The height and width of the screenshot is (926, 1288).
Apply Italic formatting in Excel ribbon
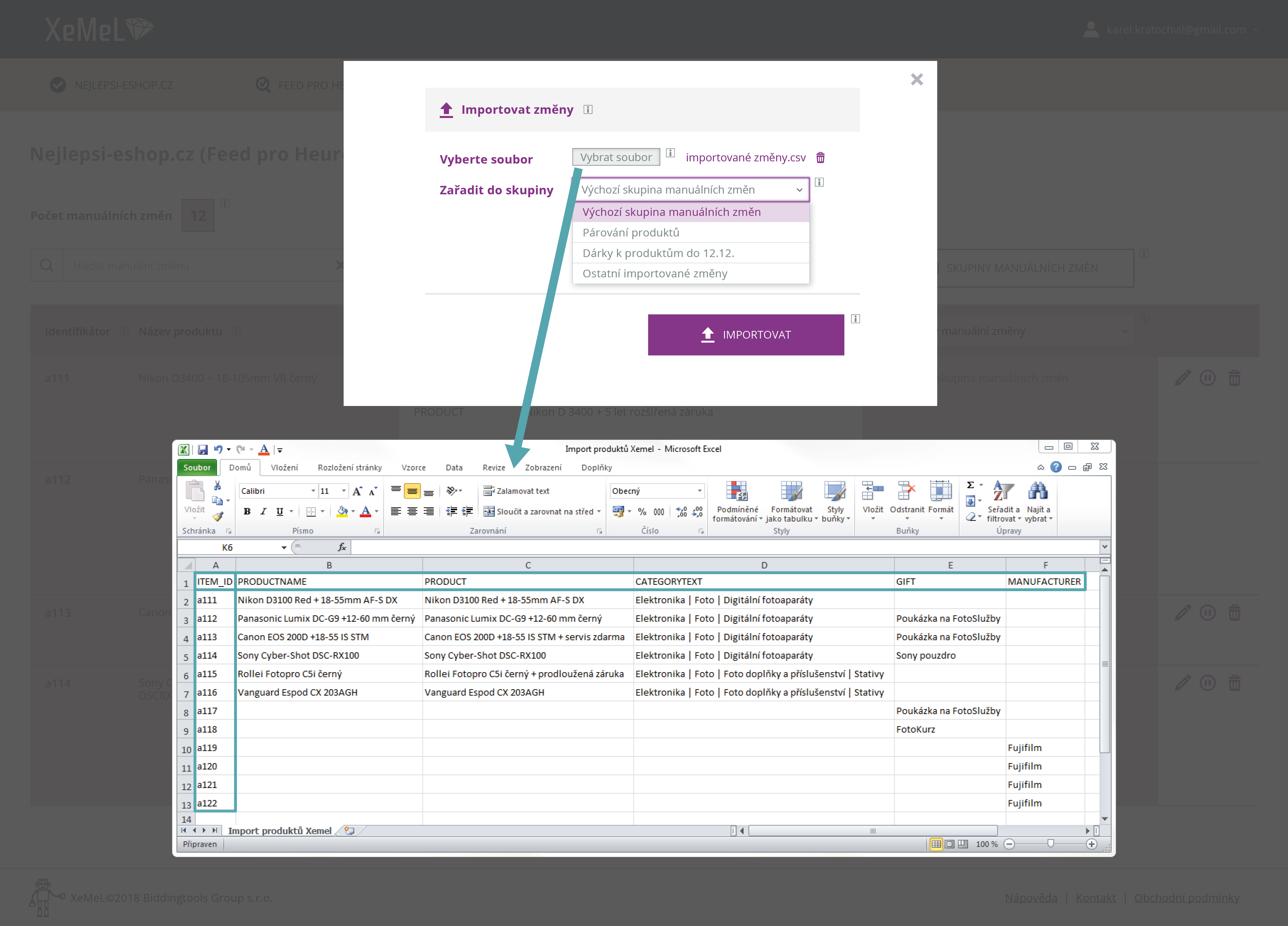[263, 511]
